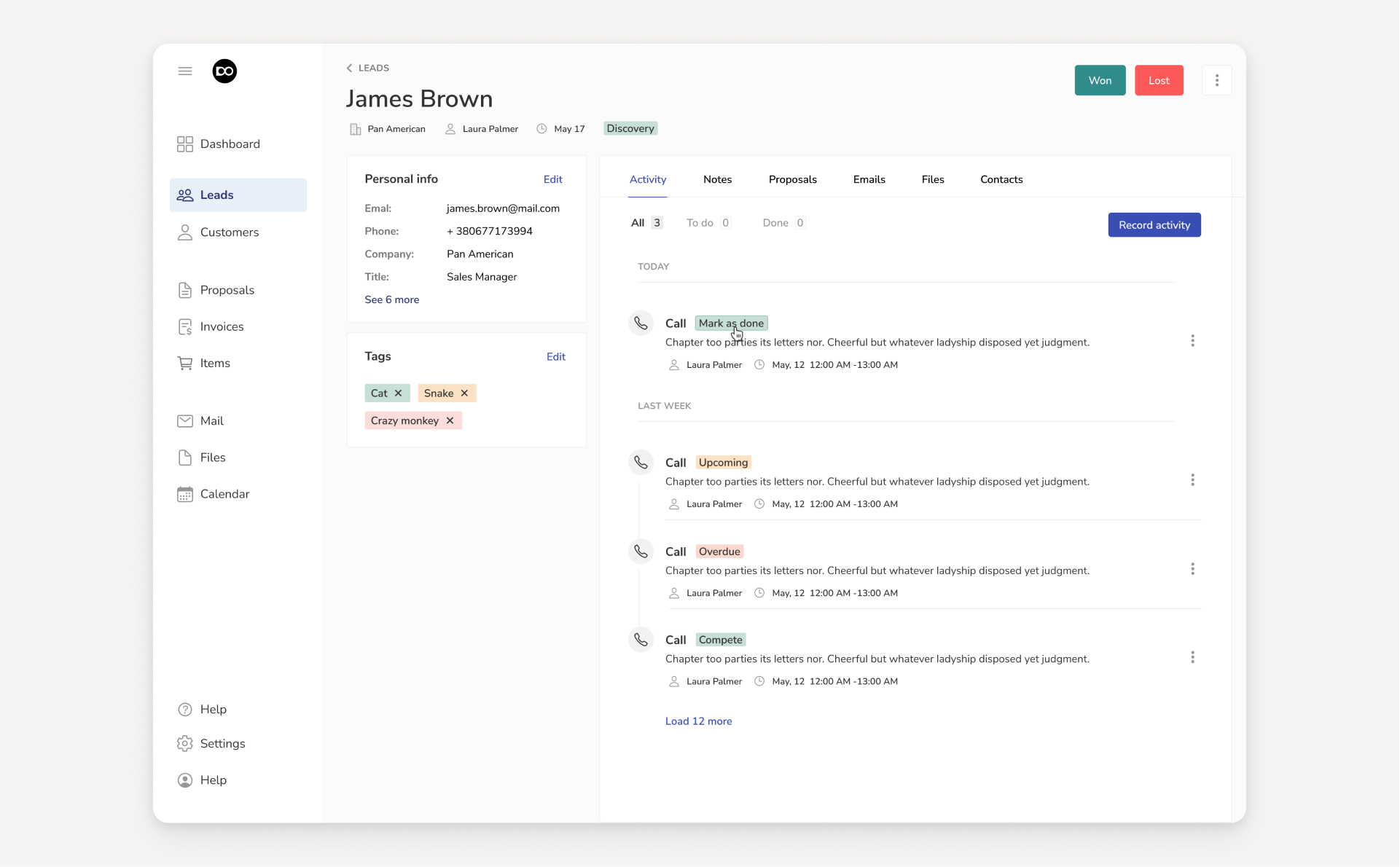This screenshot has width=1400, height=867.
Task: Mark the lead as Won
Action: click(x=1099, y=81)
